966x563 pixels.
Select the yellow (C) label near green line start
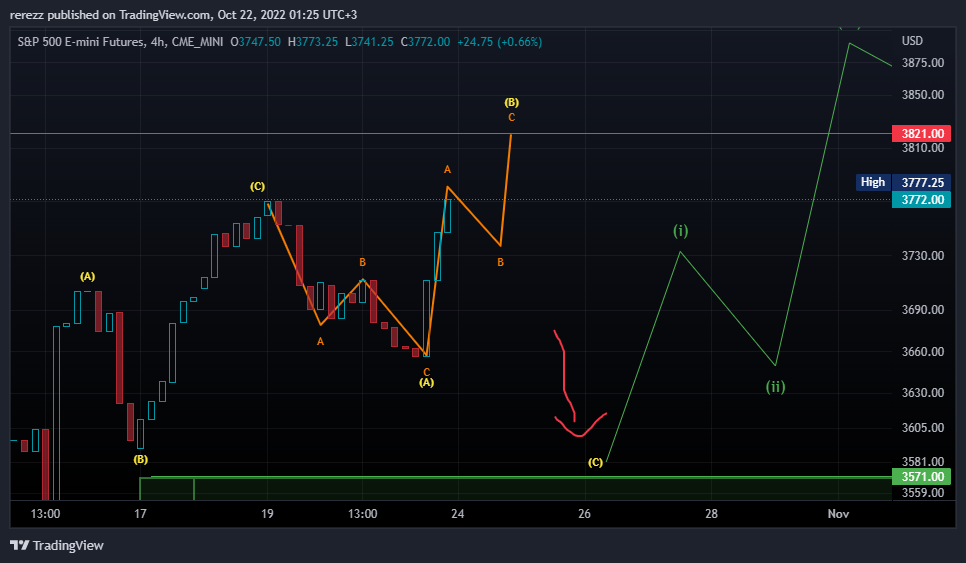pos(595,463)
